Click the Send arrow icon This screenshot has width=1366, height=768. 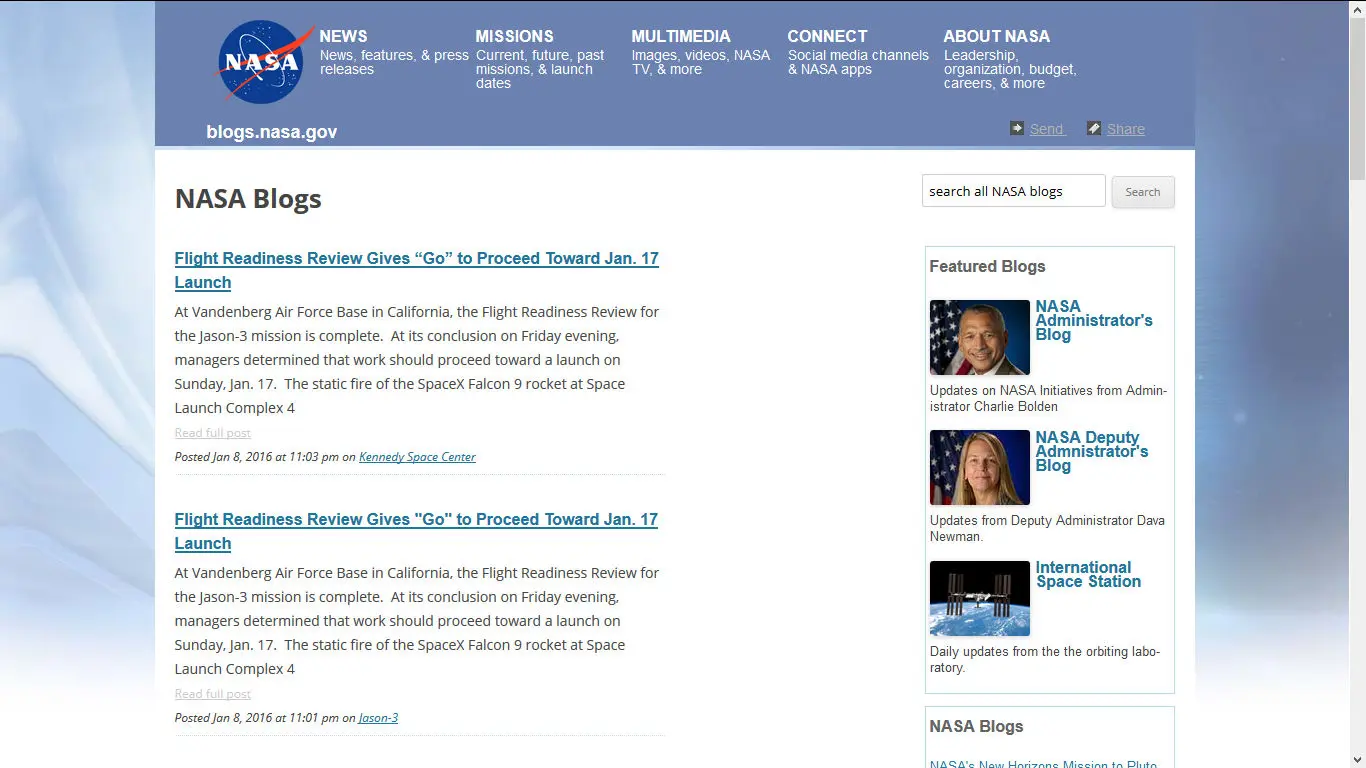click(1015, 128)
